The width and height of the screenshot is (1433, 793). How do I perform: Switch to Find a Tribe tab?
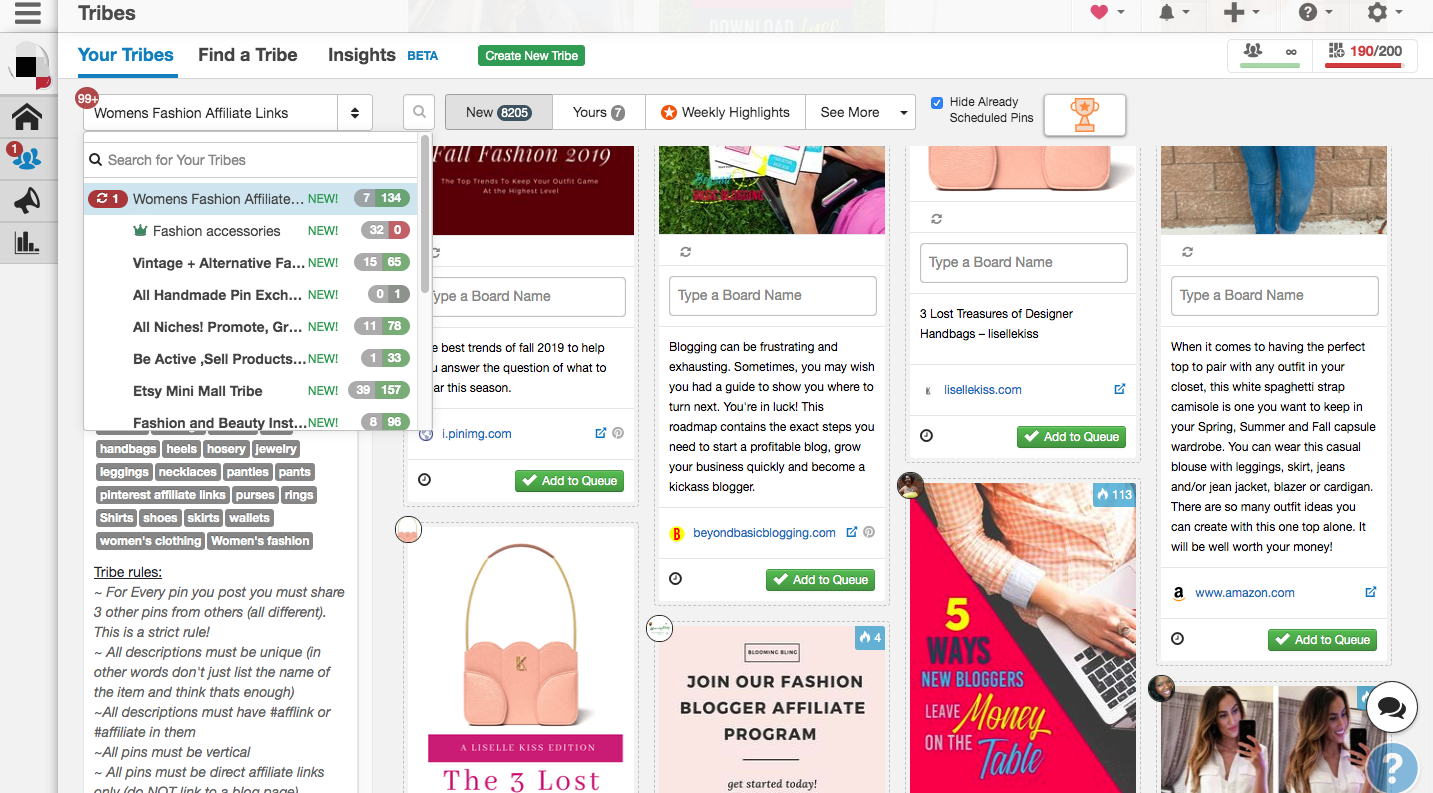click(x=248, y=55)
